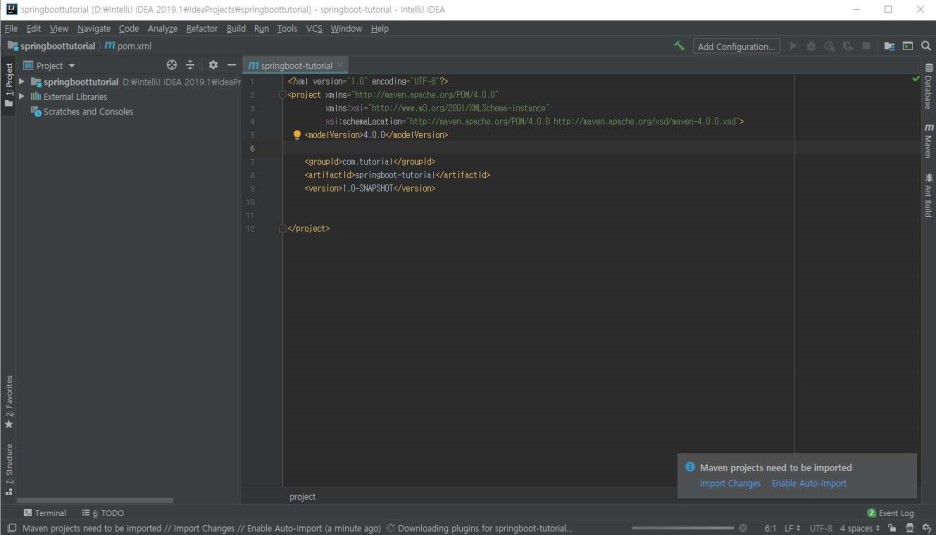Click the version 1.0-SNAPSHOT text
Image resolution: width=936 pixels, height=535 pixels.
[367, 189]
